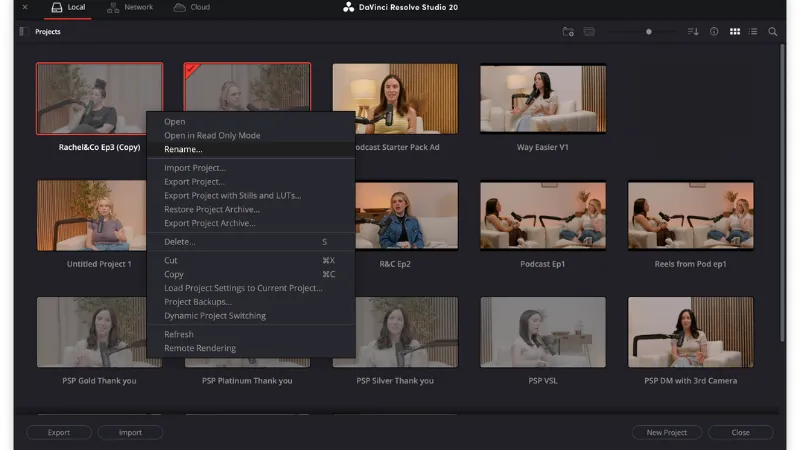Close the Project Manager with the X icon
This screenshot has width=800, height=450.
pos(25,7)
